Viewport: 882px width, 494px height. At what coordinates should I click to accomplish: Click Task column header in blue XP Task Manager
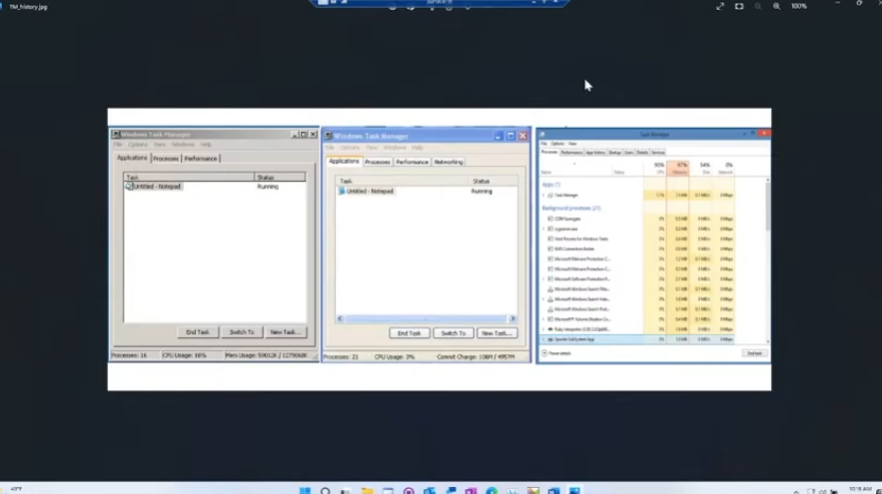402,181
